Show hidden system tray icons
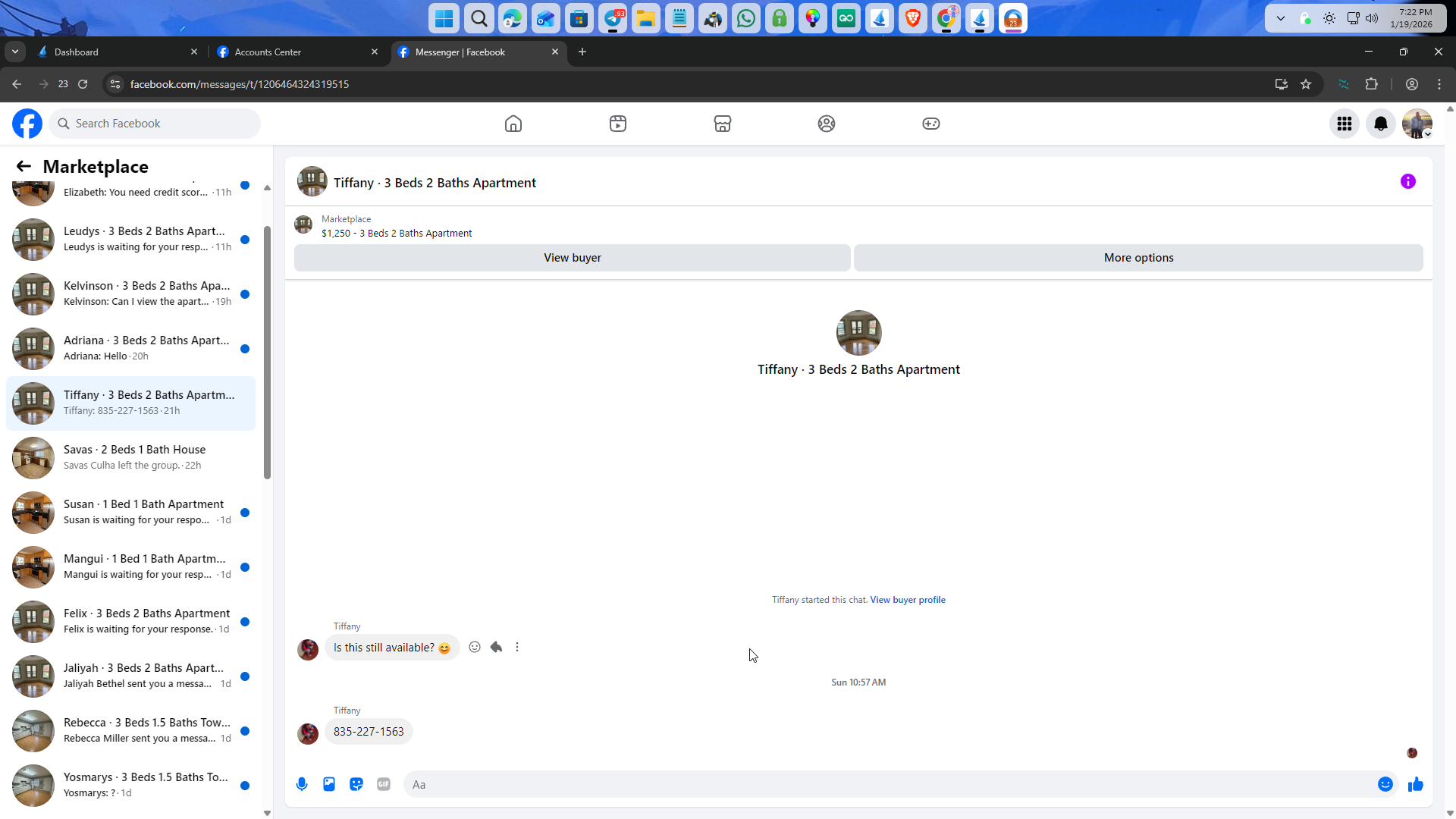This screenshot has width=1456, height=819. coord(1281,18)
